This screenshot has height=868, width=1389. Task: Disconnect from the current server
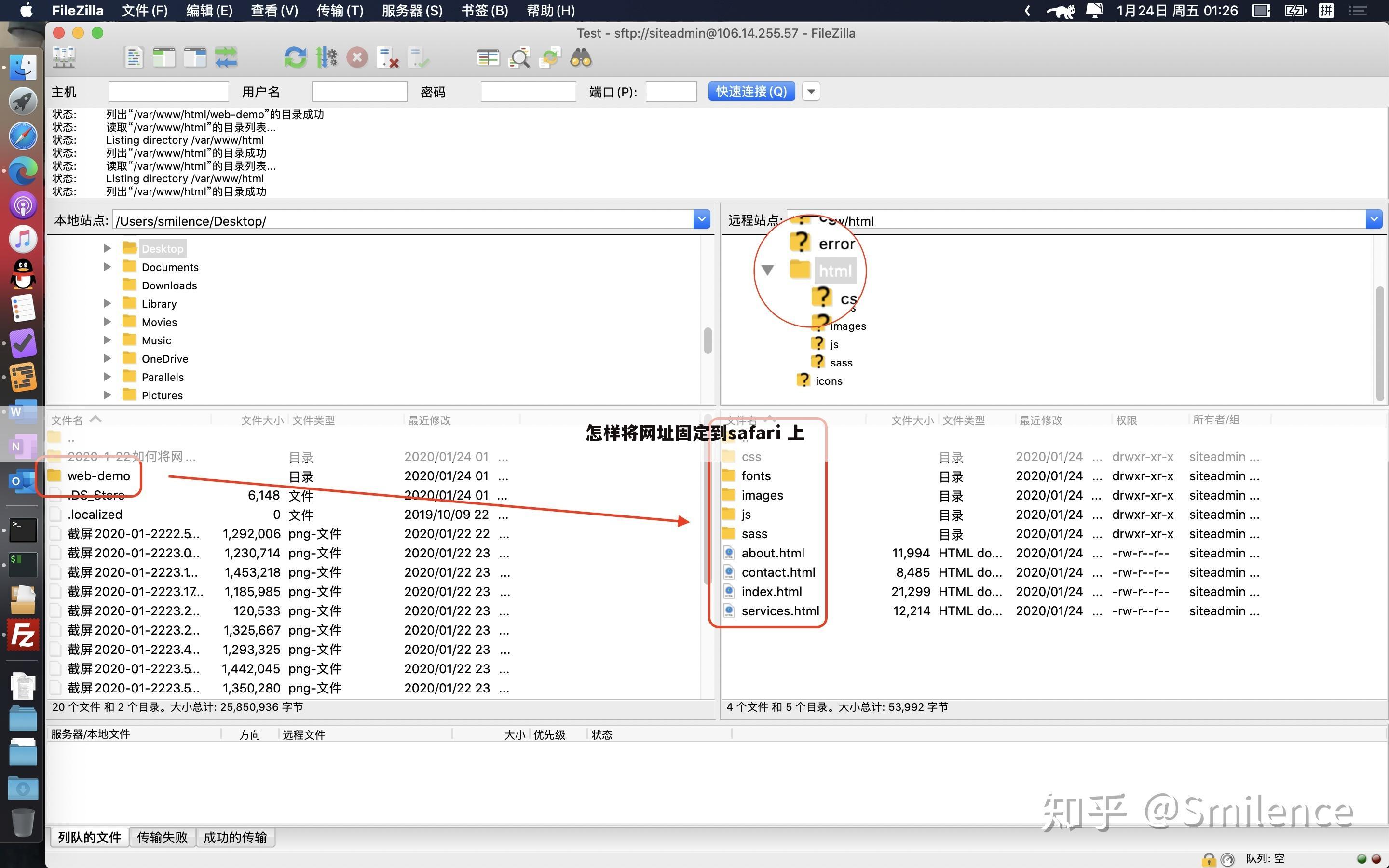pos(388,58)
